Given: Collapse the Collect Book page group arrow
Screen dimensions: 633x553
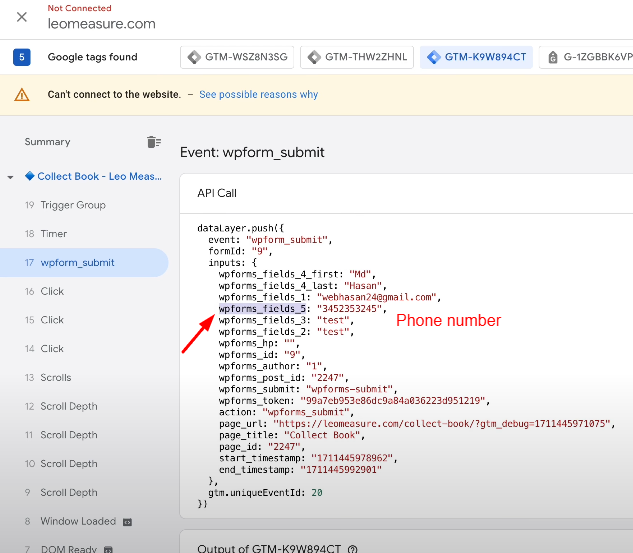Looking at the screenshot, I should tap(10, 177).
